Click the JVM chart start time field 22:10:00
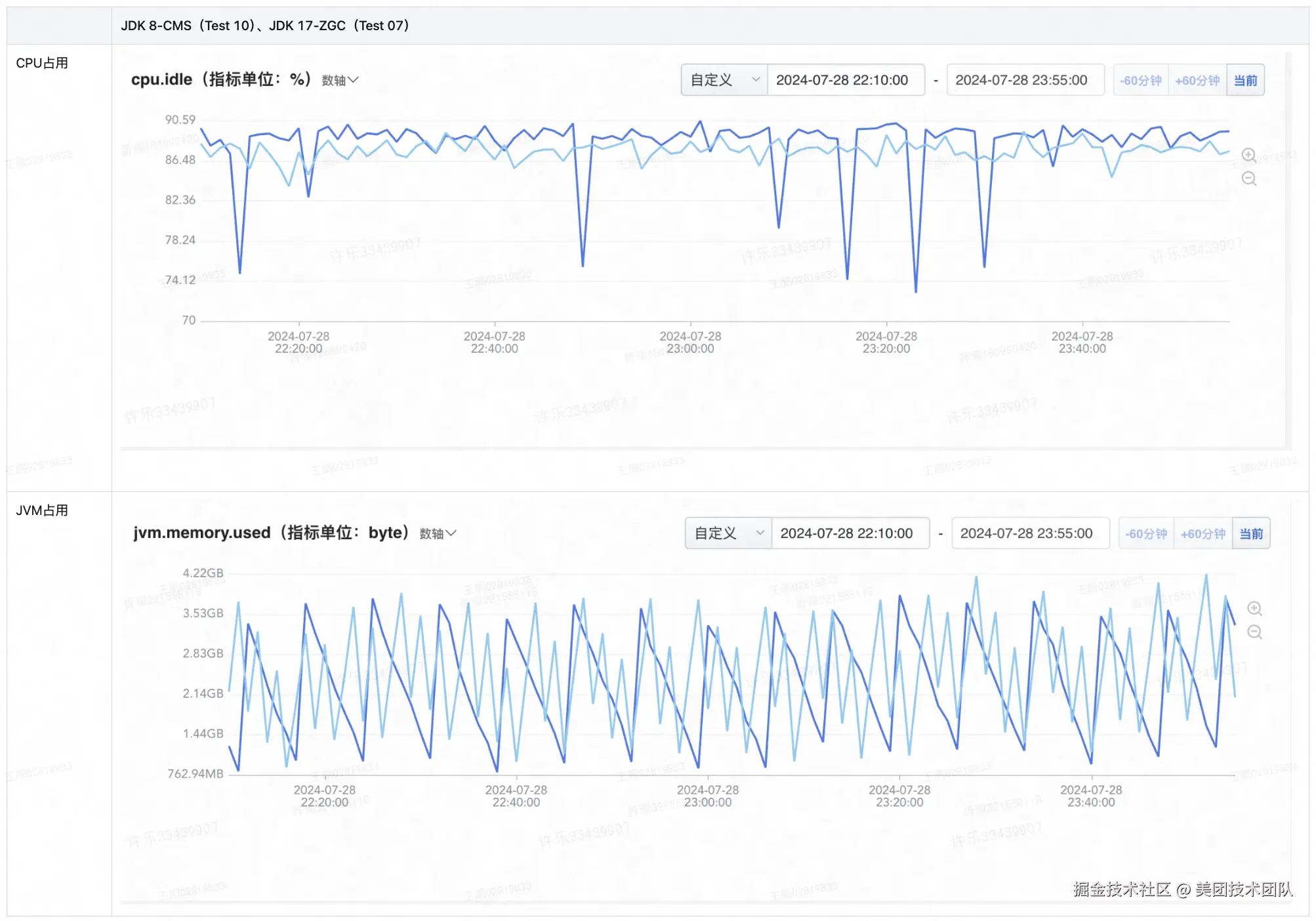 850,533
